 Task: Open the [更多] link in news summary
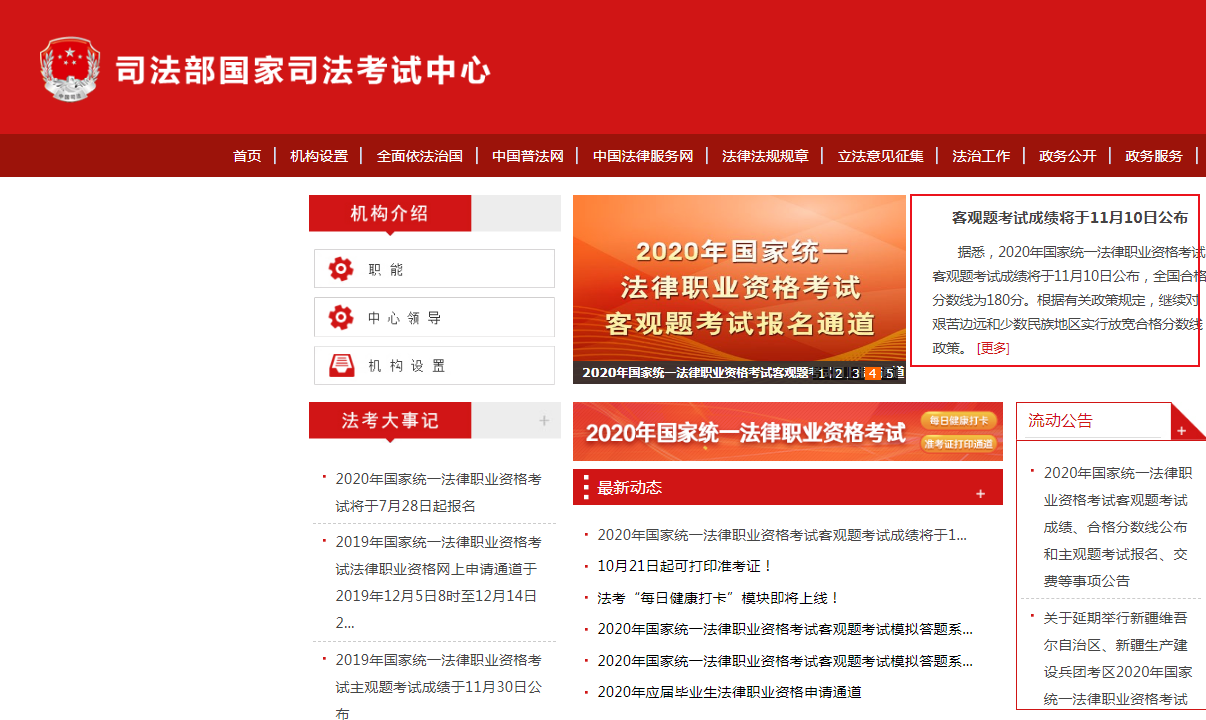(993, 348)
